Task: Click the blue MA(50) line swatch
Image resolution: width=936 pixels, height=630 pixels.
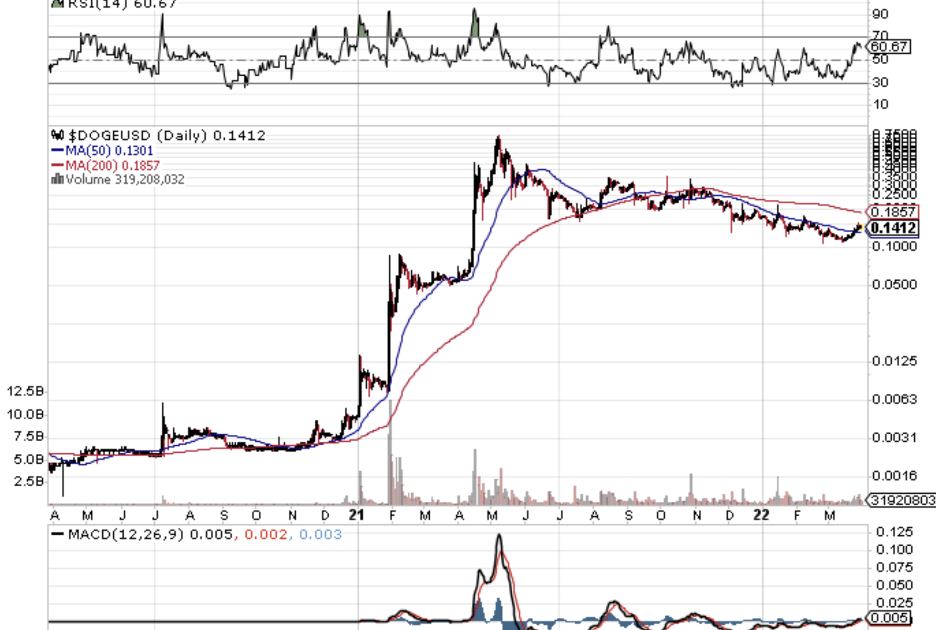Action: tap(57, 150)
